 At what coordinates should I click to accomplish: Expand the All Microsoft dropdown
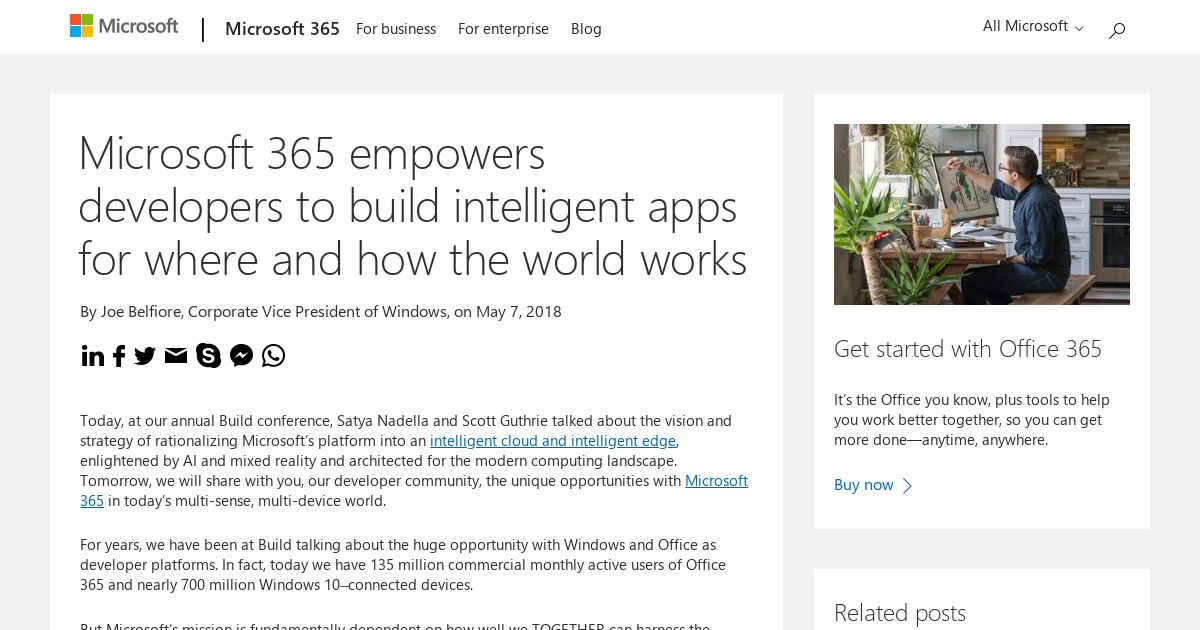pyautogui.click(x=1033, y=27)
